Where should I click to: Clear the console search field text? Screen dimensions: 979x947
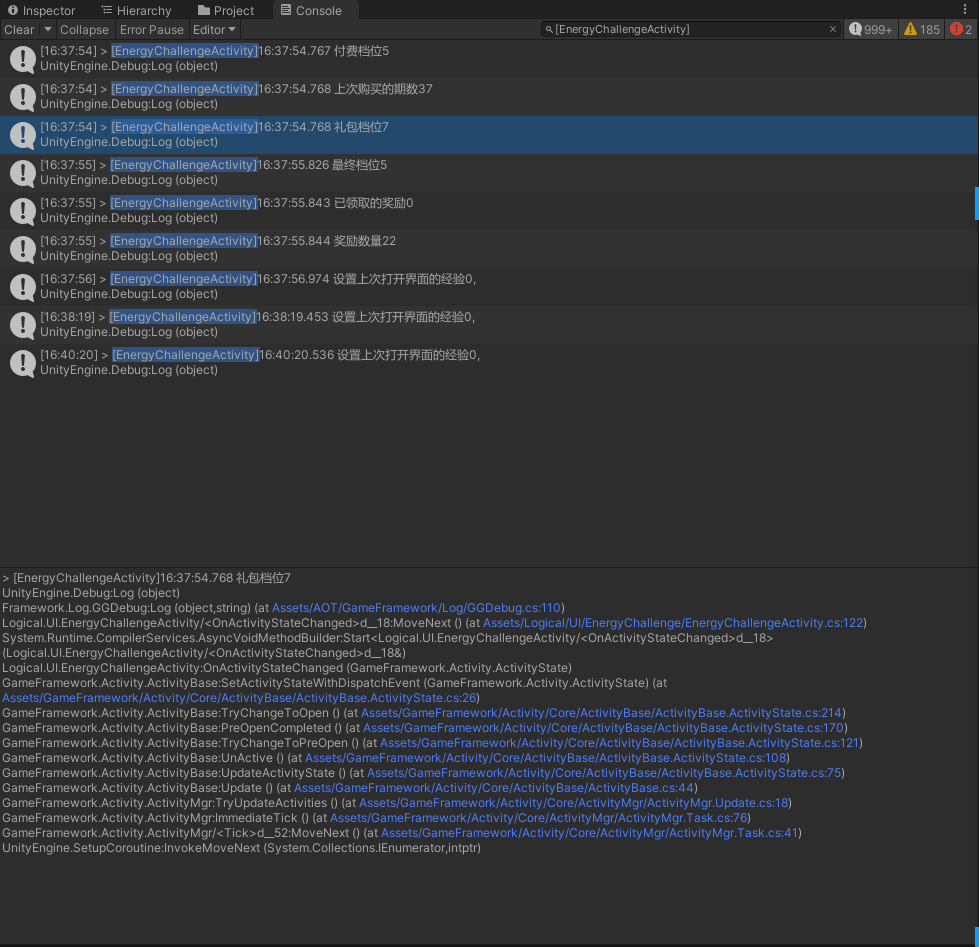click(833, 30)
